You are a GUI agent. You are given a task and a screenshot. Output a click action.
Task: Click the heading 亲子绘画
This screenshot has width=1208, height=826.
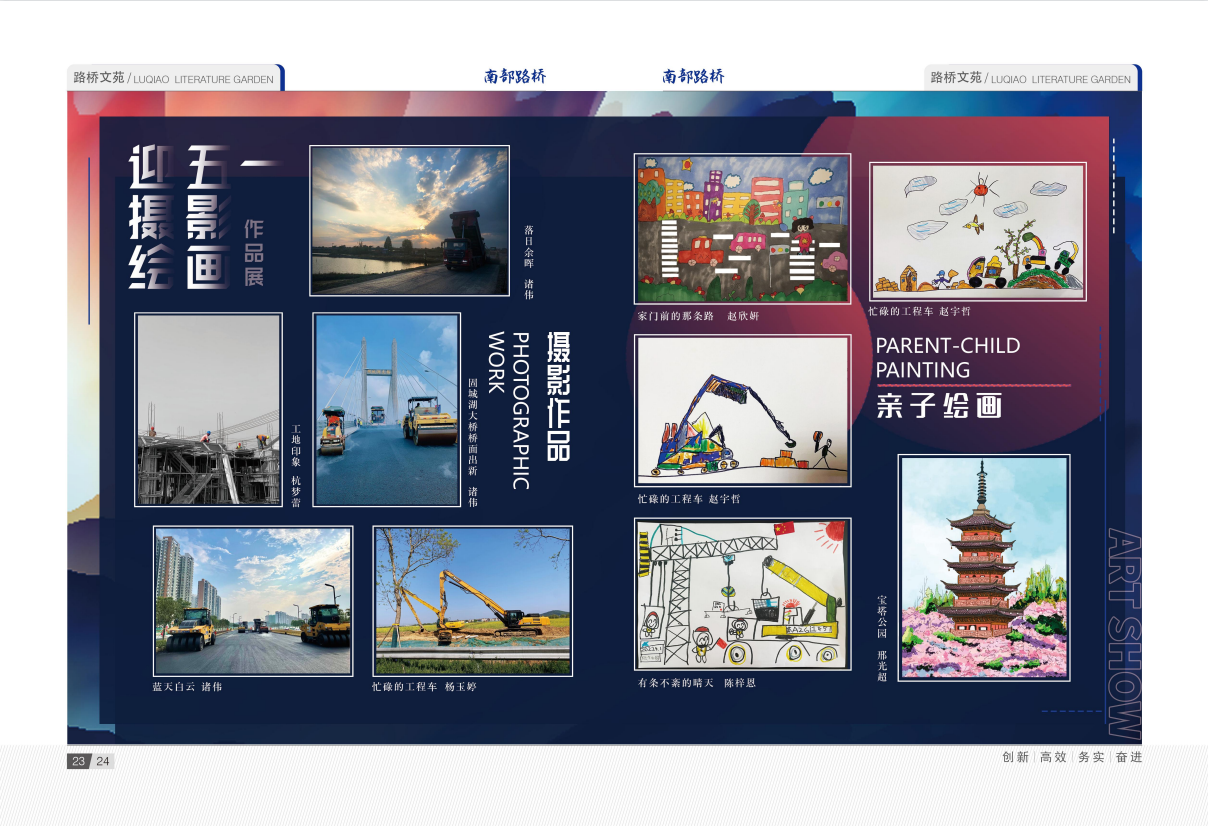click(939, 406)
